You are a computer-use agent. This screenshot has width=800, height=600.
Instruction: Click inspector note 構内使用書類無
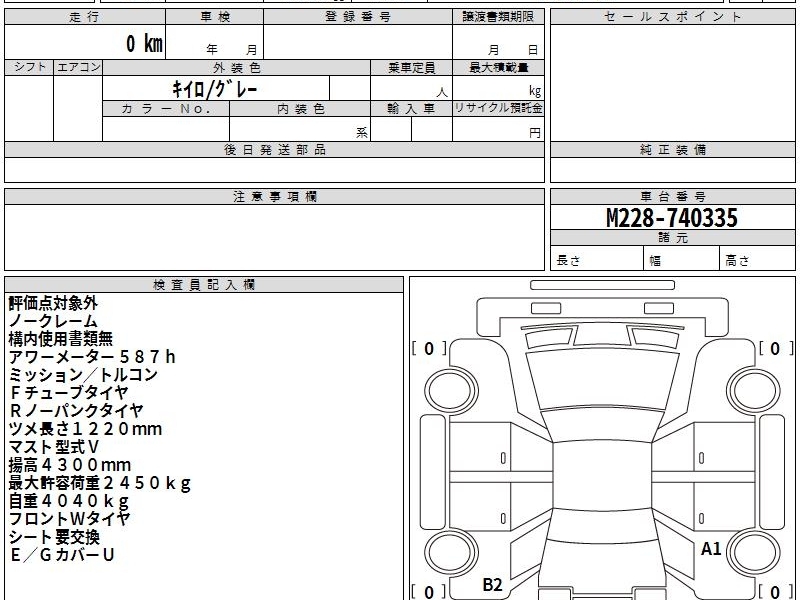click(x=61, y=339)
